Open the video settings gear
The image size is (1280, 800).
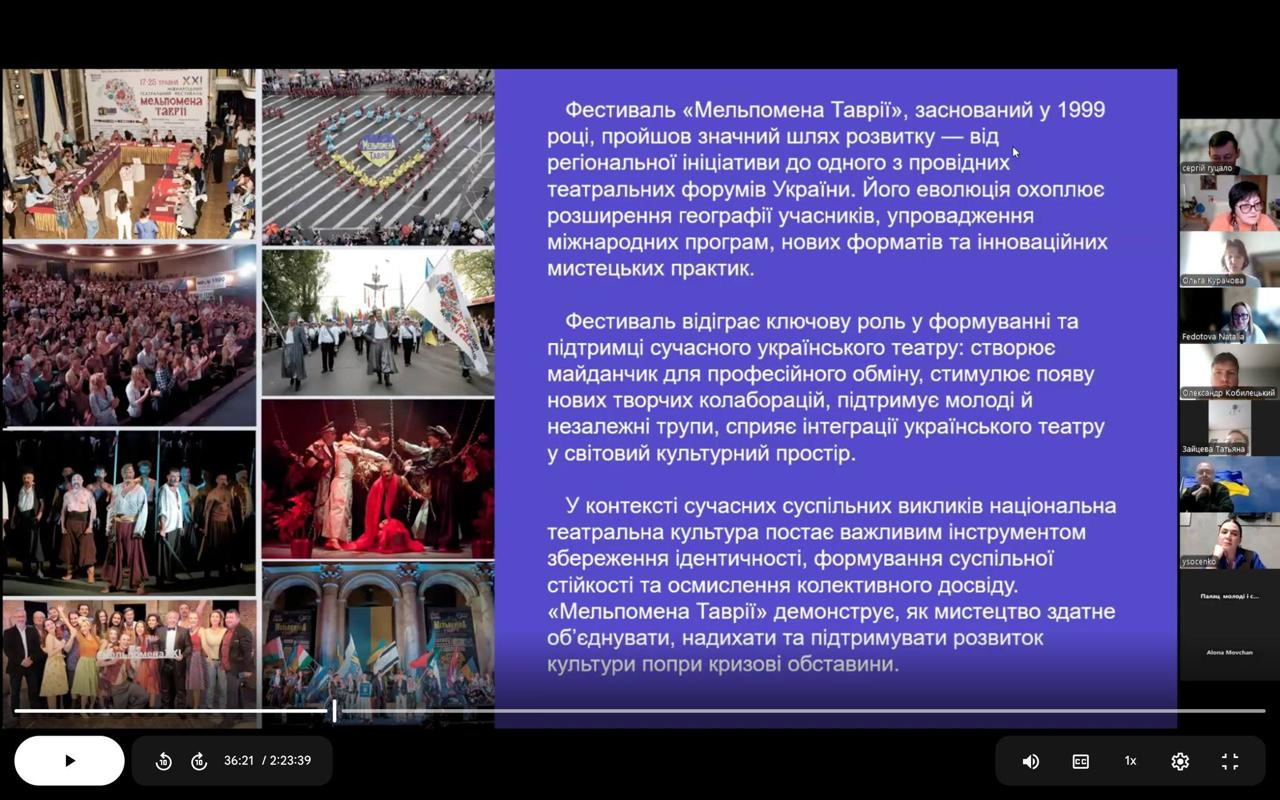pos(1180,761)
